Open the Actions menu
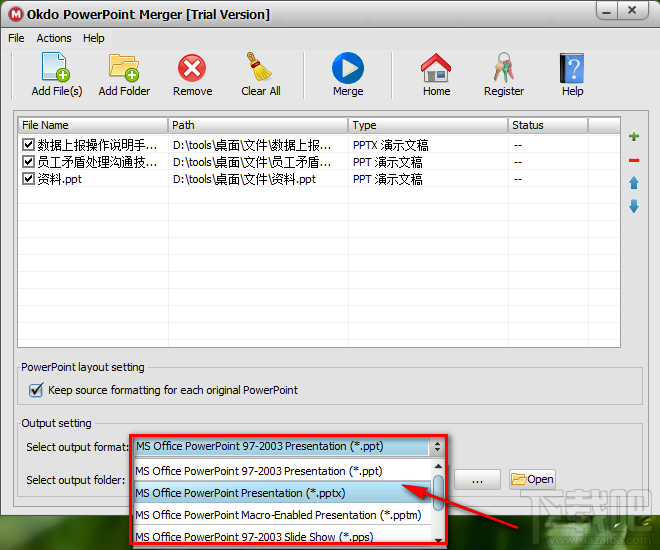This screenshot has width=660, height=550. pyautogui.click(x=54, y=38)
